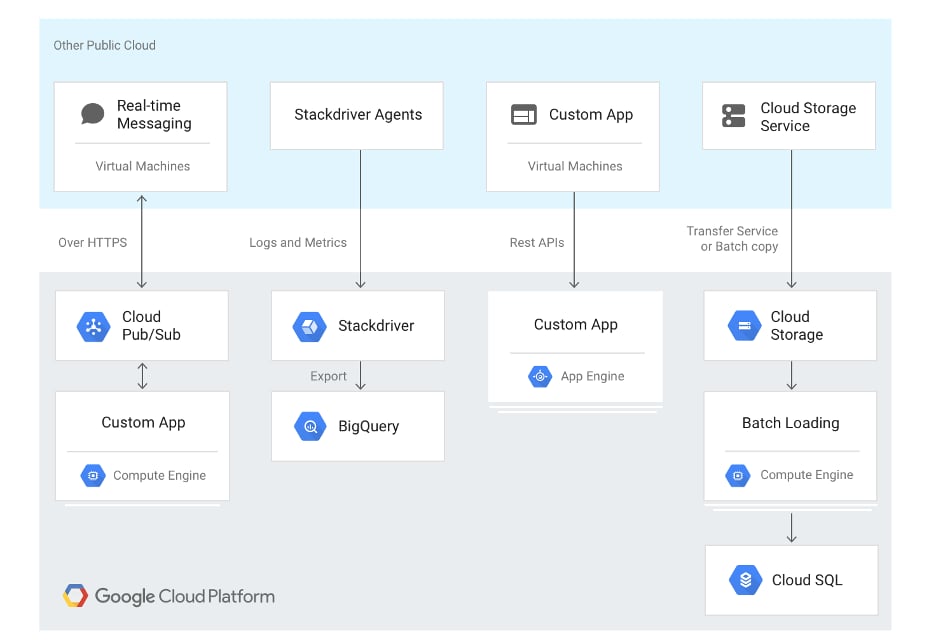
Task: Select the Cloud SQL hexagon icon
Action: click(x=746, y=580)
